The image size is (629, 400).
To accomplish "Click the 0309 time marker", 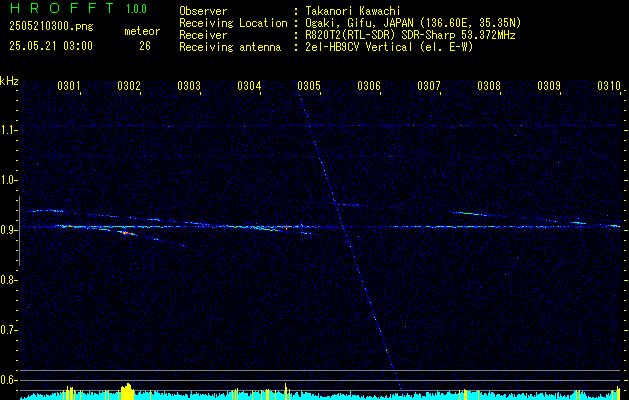I will pyautogui.click(x=549, y=85).
